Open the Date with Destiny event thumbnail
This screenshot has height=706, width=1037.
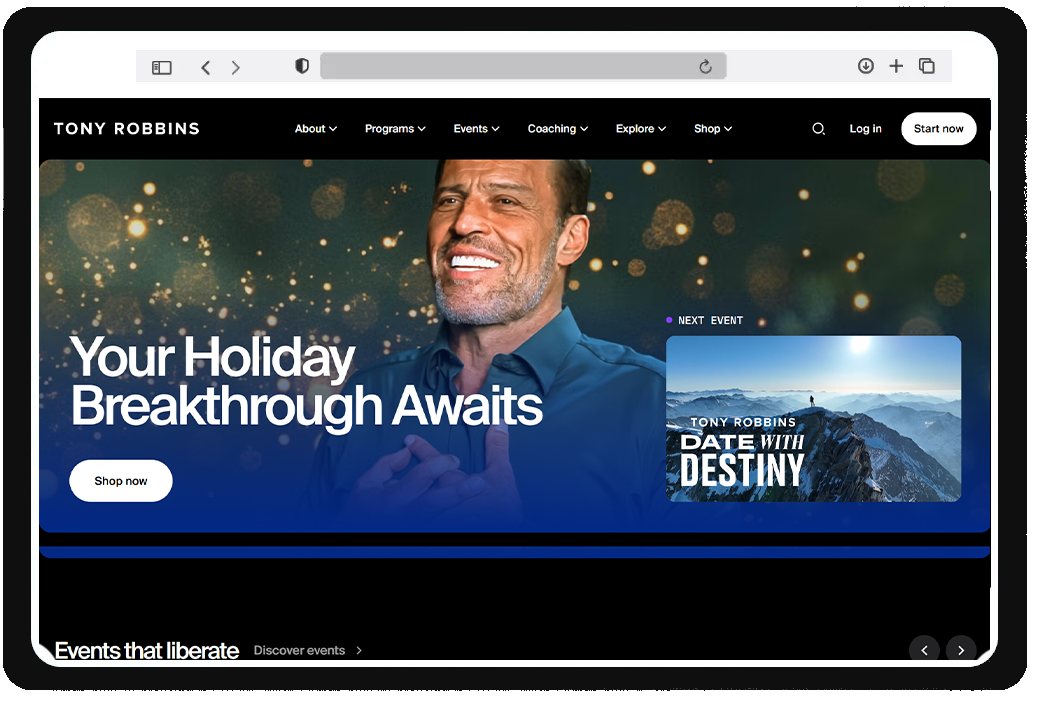click(813, 418)
